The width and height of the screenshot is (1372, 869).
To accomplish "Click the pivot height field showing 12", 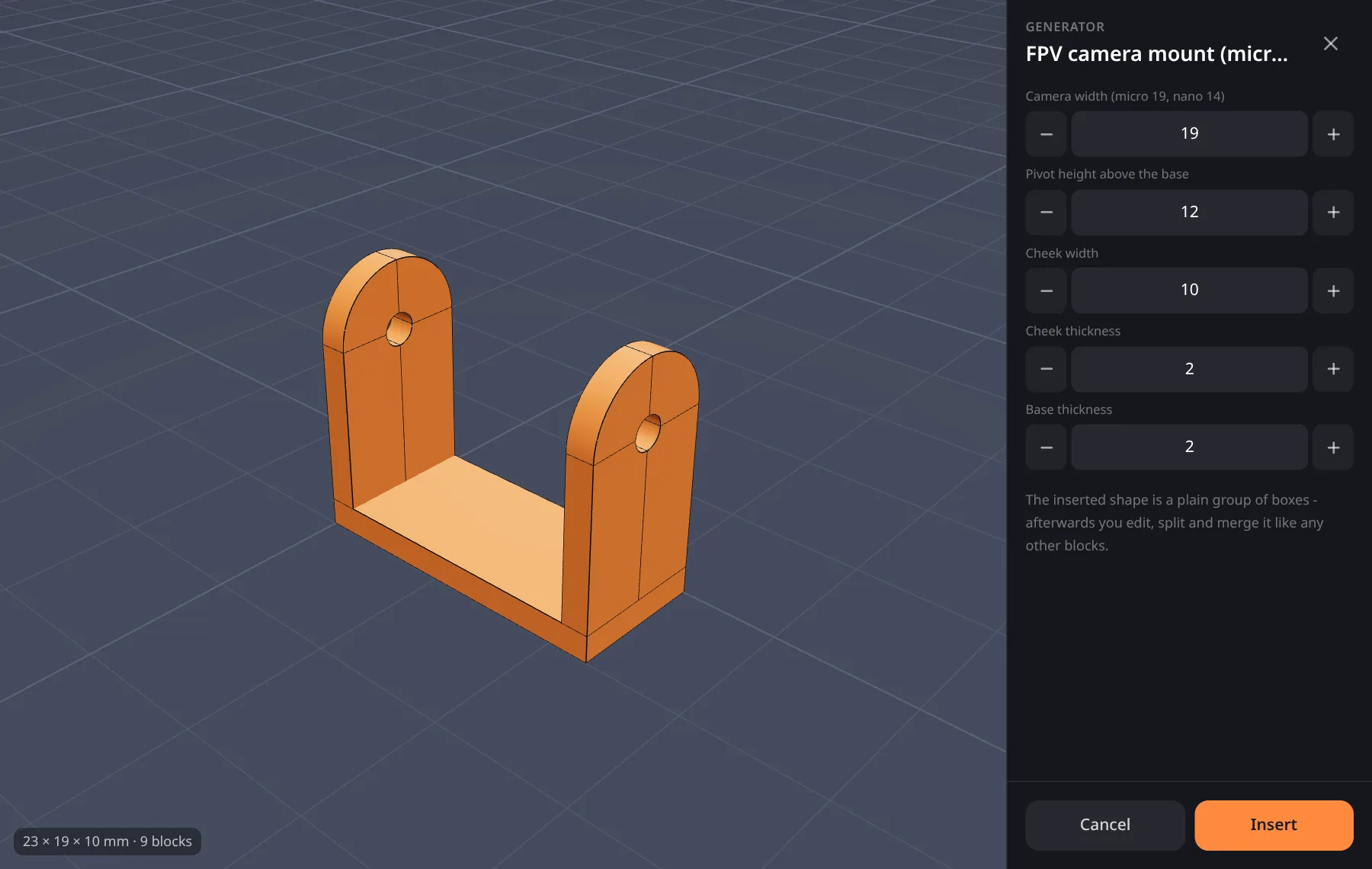I will [1189, 213].
